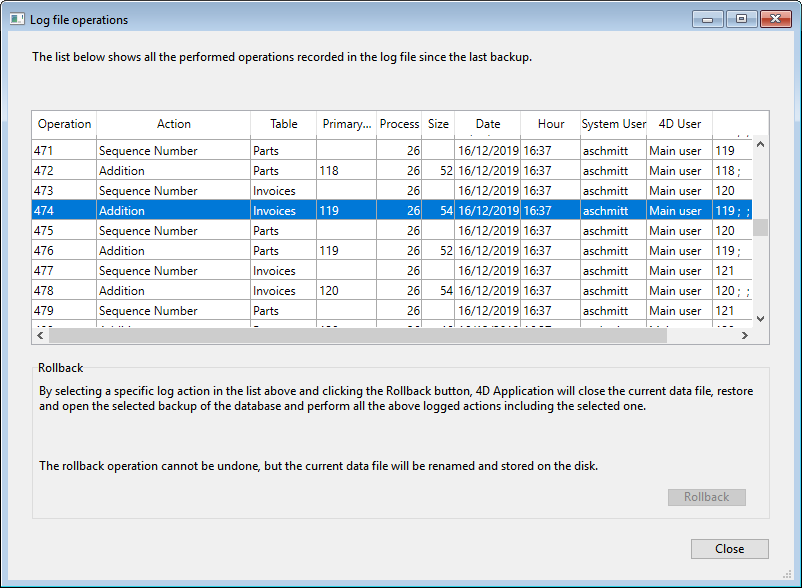This screenshot has height=588, width=802.
Task: Click the Close button at bottom
Action: pos(729,549)
